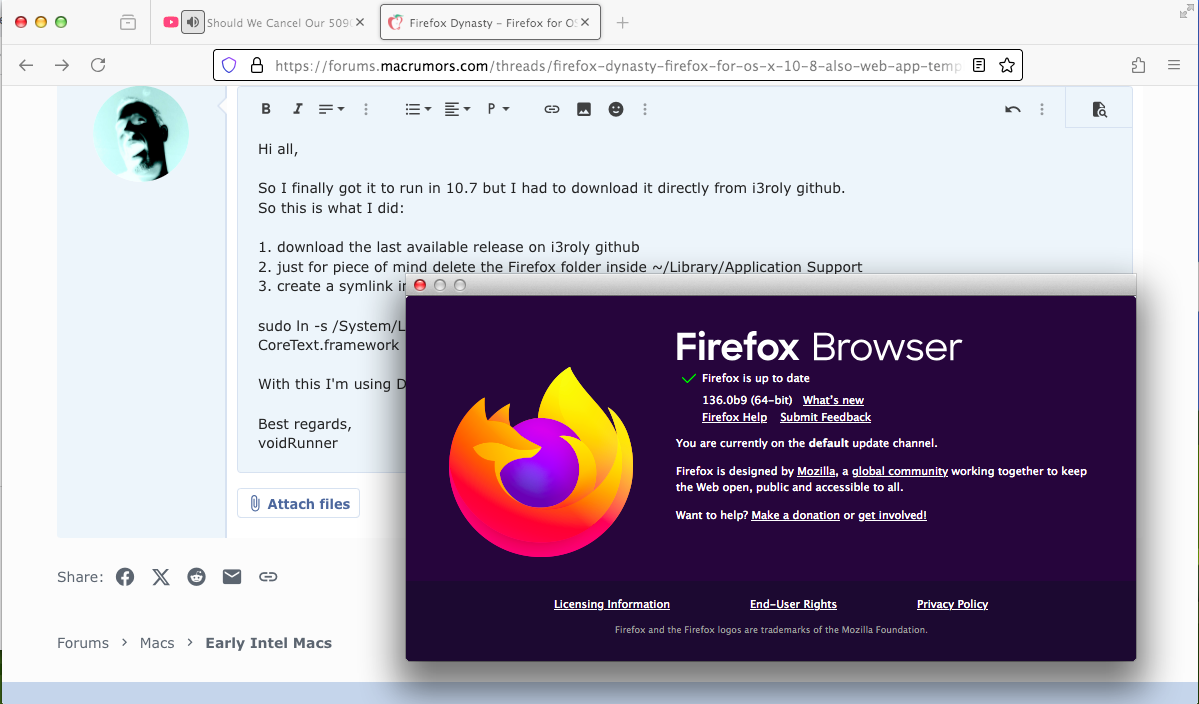Go forward with the forward arrow
This screenshot has height=704, width=1199.
62,66
